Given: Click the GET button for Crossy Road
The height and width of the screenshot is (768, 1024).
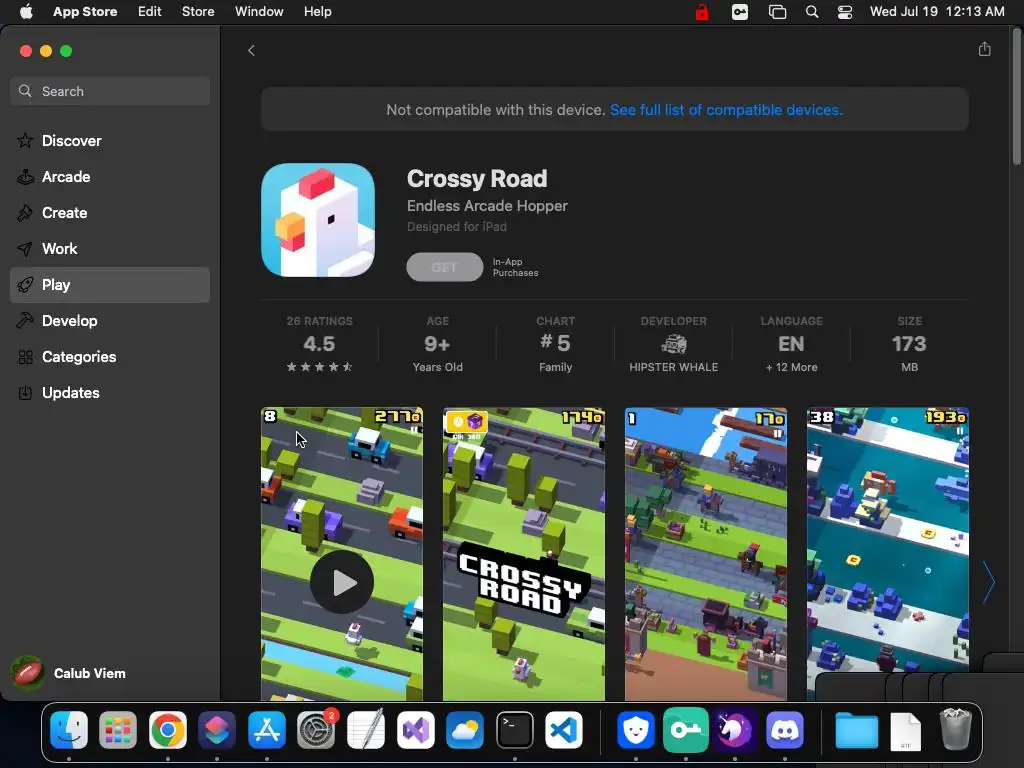Looking at the screenshot, I should [444, 267].
